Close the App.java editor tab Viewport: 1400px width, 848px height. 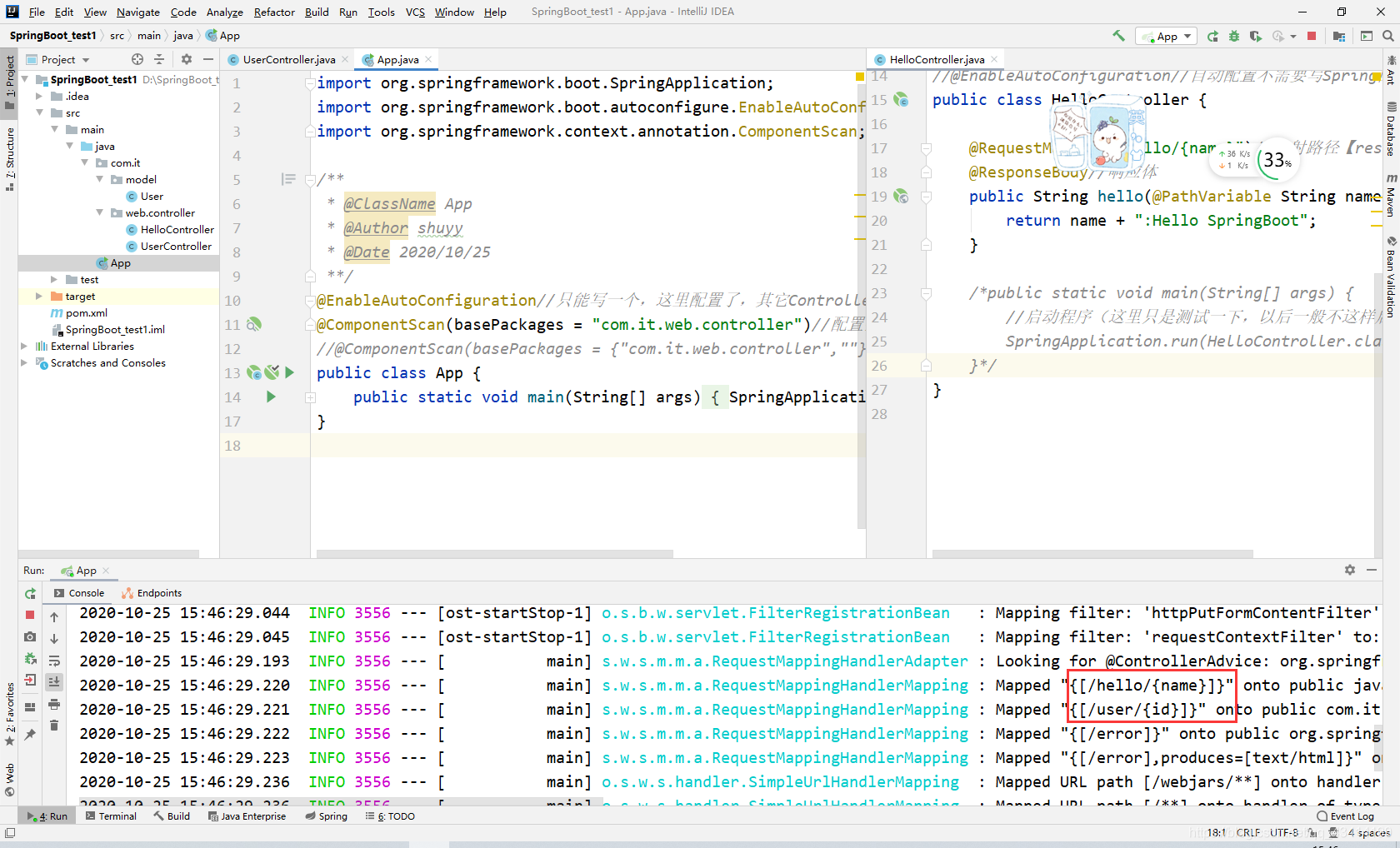[x=428, y=59]
